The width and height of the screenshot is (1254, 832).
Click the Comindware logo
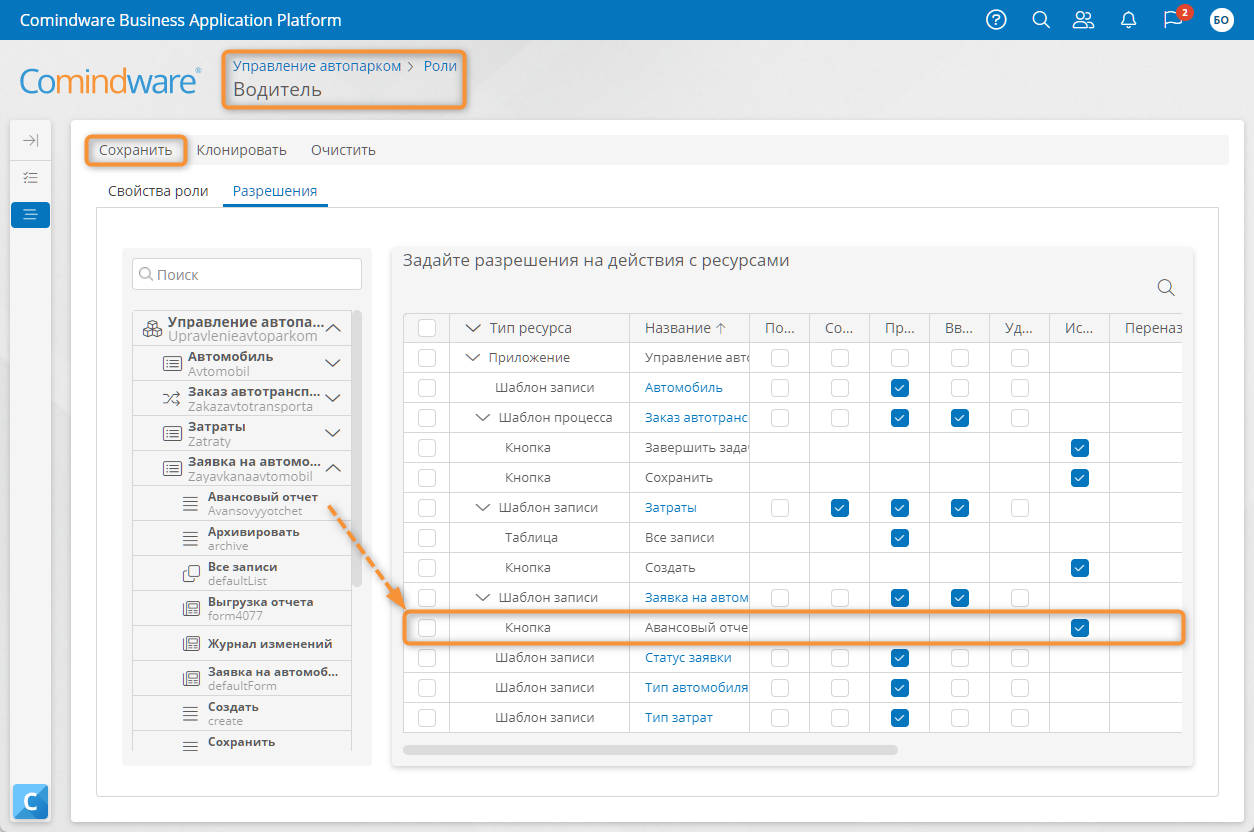110,80
